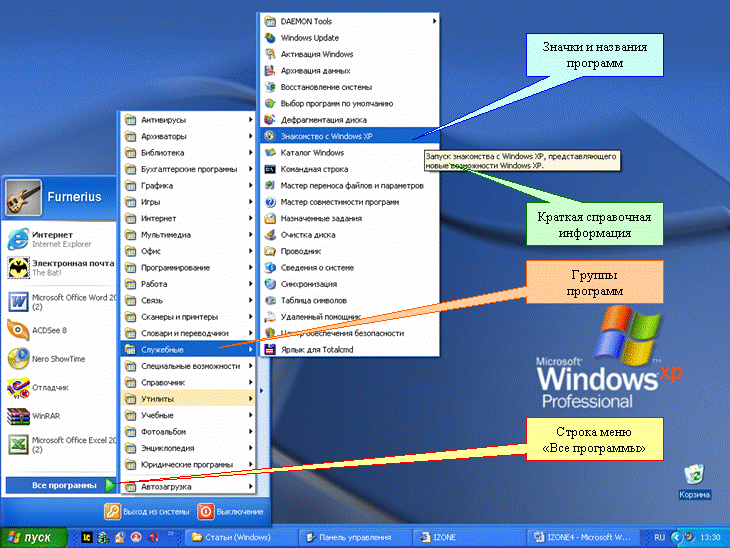730x548 pixels.
Task: Select the Удаленный помощник entry
Action: 350,317
